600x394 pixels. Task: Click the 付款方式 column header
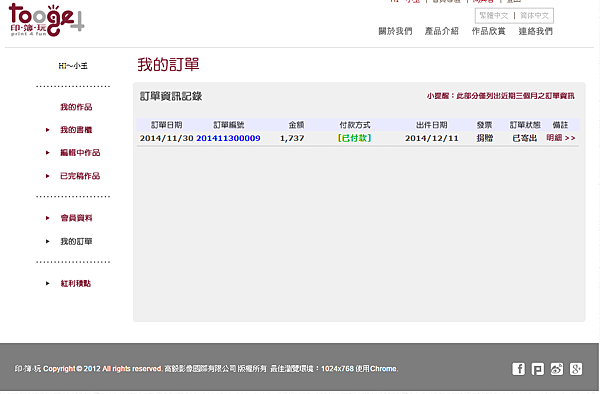(355, 125)
